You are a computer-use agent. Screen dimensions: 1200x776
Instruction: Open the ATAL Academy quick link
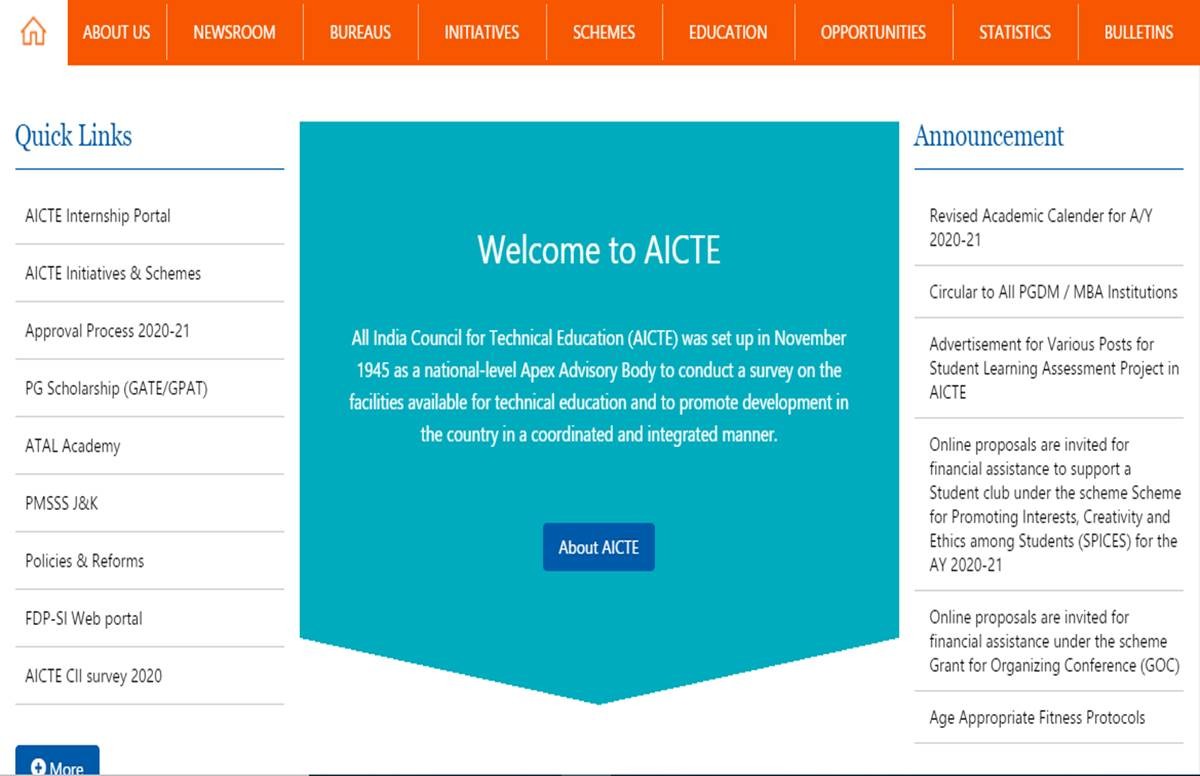point(72,446)
